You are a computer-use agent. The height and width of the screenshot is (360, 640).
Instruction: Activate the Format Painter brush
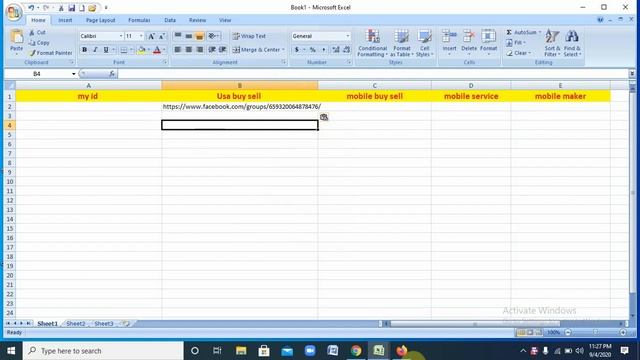coord(51,53)
